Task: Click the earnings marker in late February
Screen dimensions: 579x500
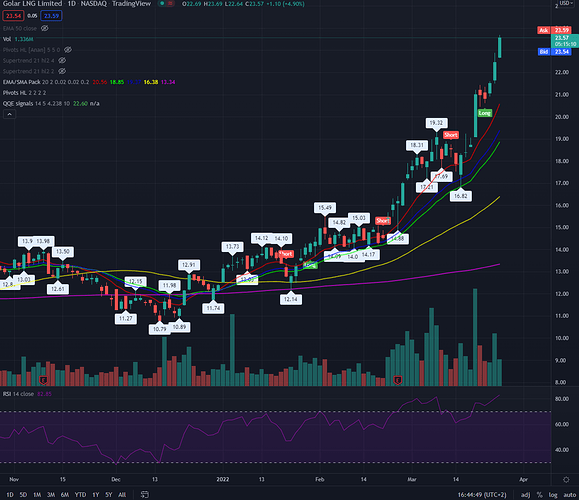Action: [398, 380]
